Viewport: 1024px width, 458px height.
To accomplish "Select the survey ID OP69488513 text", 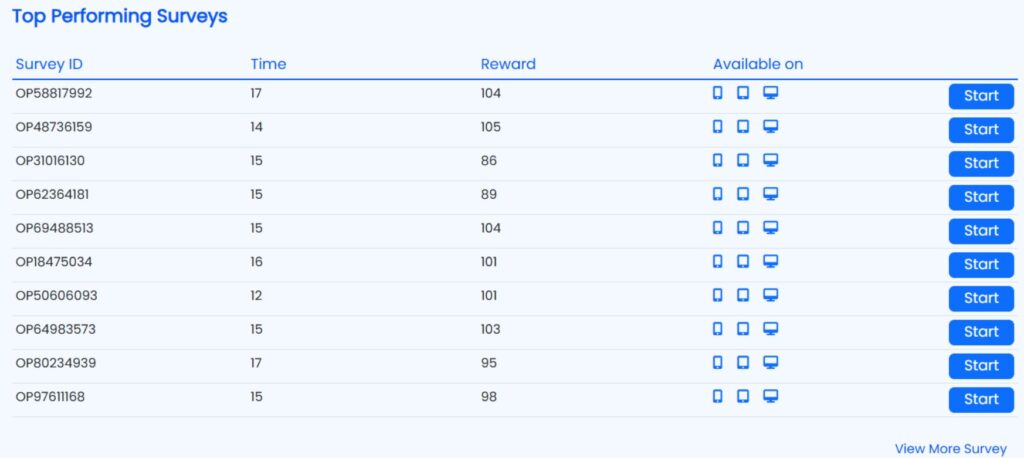I will [x=54, y=228].
